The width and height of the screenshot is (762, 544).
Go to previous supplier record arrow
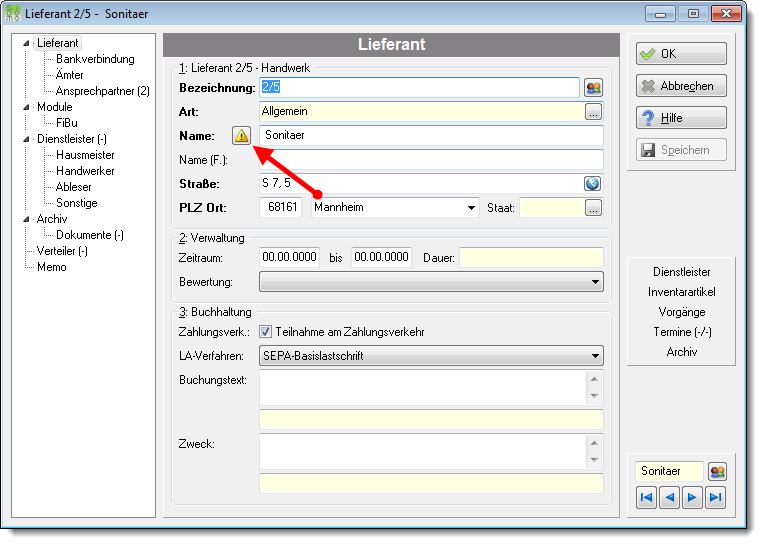(670, 497)
